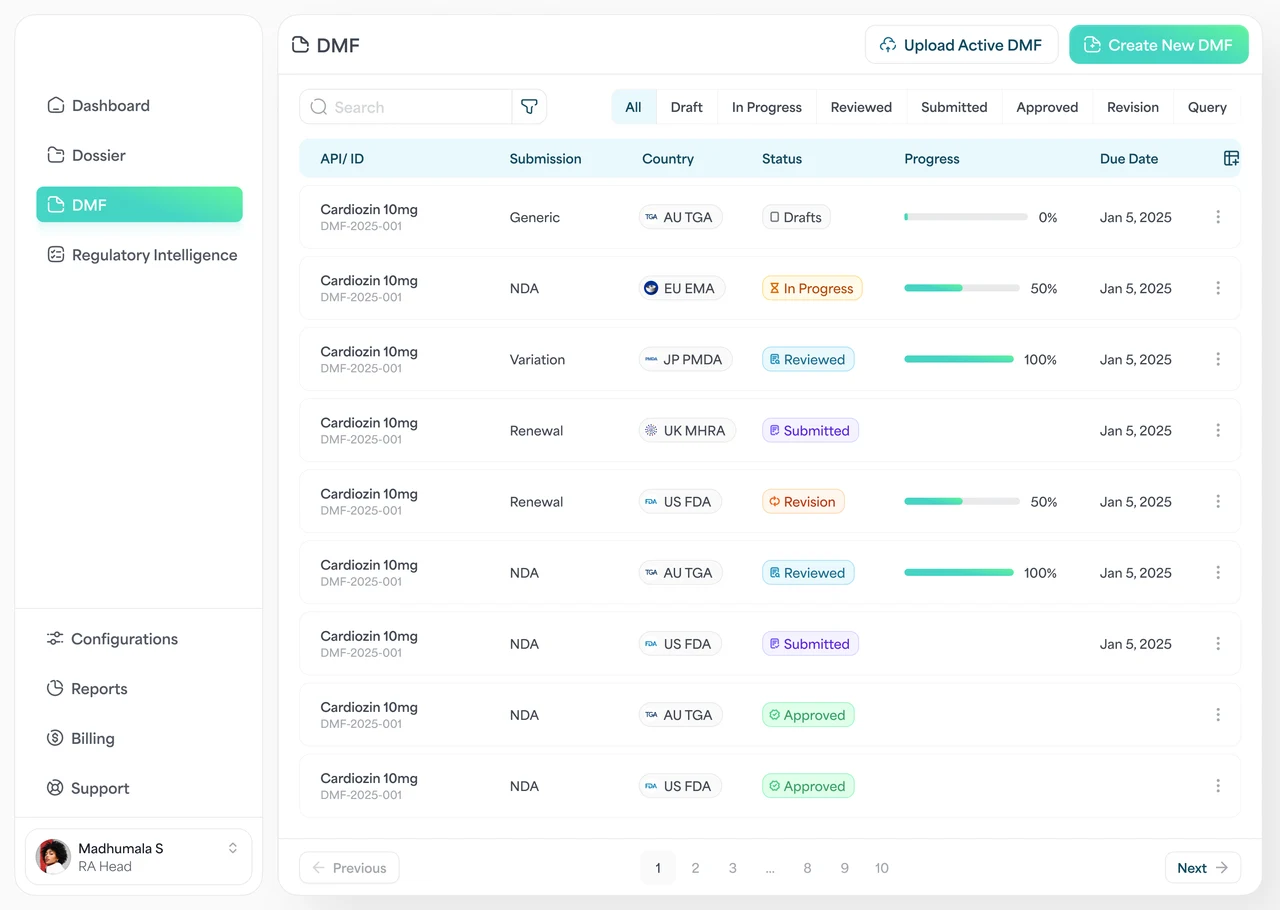The height and width of the screenshot is (910, 1280).
Task: Go to page 2
Action: (695, 868)
